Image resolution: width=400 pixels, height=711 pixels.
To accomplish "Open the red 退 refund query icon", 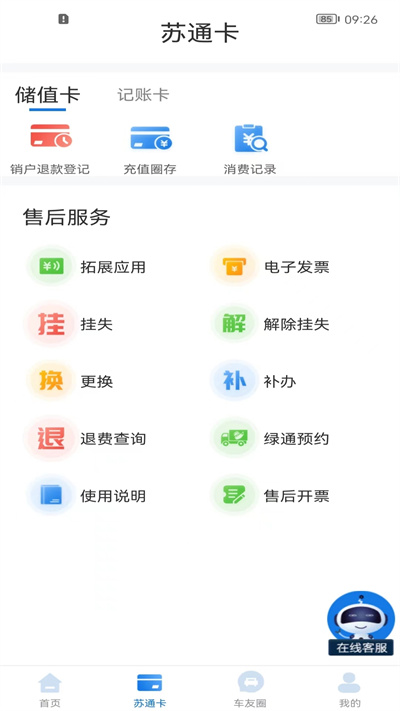I will pyautogui.click(x=51, y=438).
